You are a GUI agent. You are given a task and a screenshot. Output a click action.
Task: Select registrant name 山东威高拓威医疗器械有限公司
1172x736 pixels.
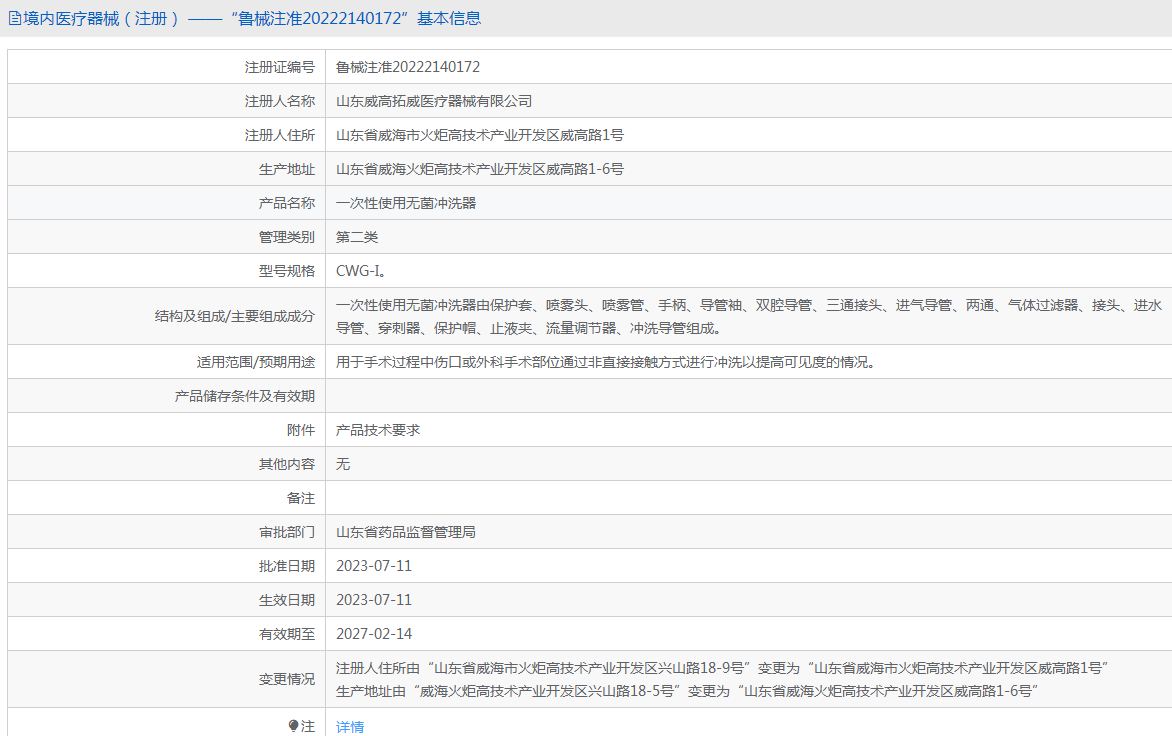click(434, 101)
